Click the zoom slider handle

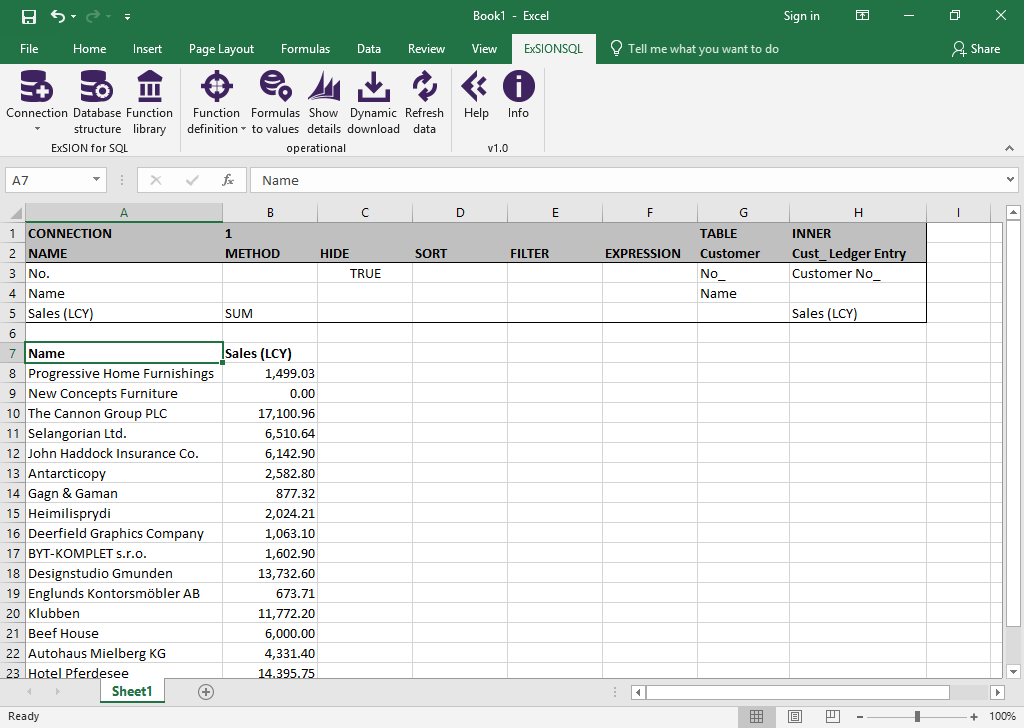click(x=918, y=716)
